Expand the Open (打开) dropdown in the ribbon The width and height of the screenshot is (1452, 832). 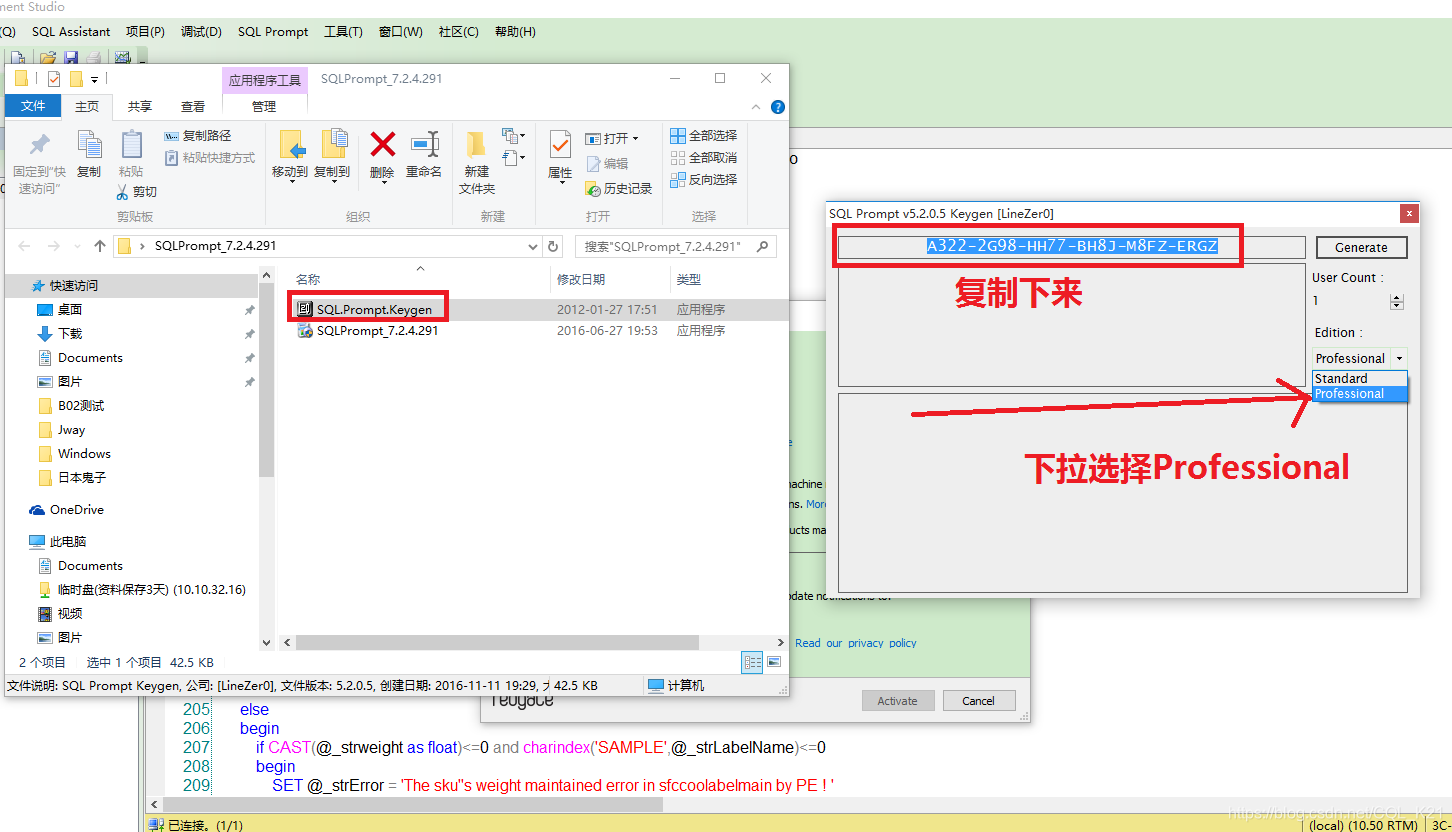pos(635,139)
